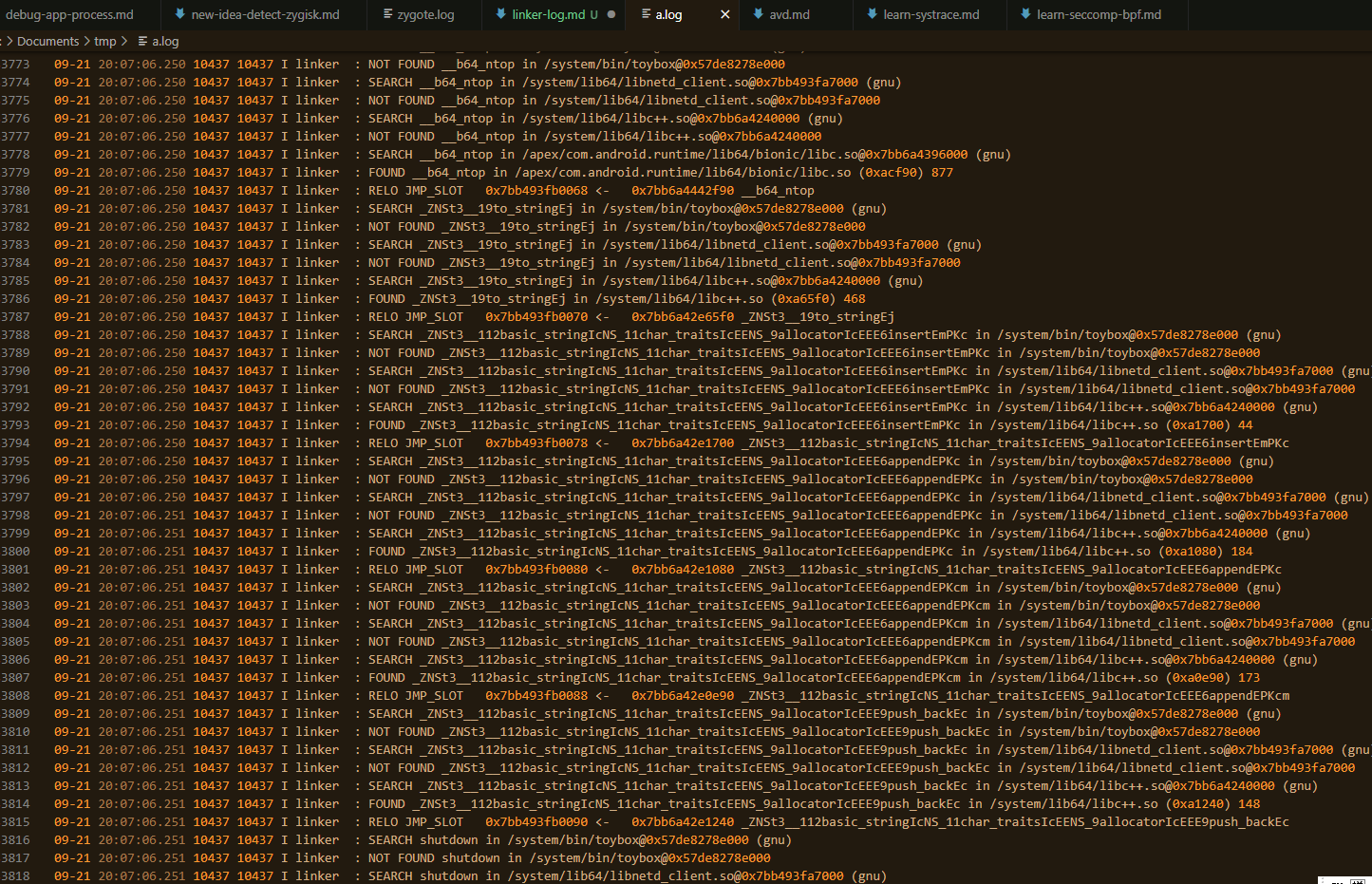This screenshot has height=884, width=1372.
Task: Click line number 3815 in the gutter
Action: [15, 822]
